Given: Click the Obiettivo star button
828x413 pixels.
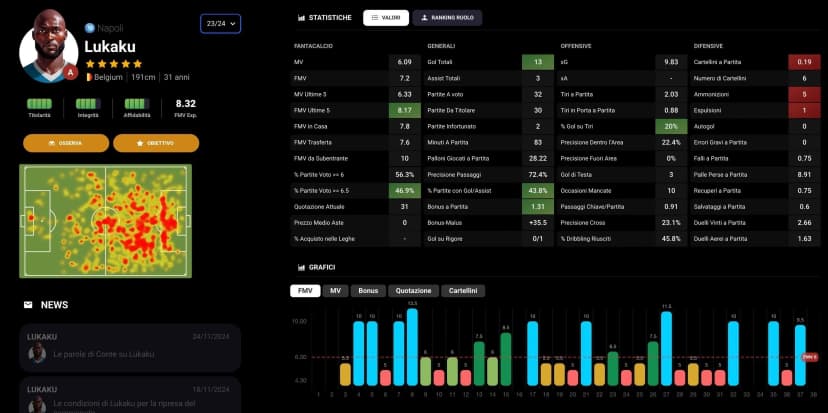Looking at the screenshot, I should [156, 143].
